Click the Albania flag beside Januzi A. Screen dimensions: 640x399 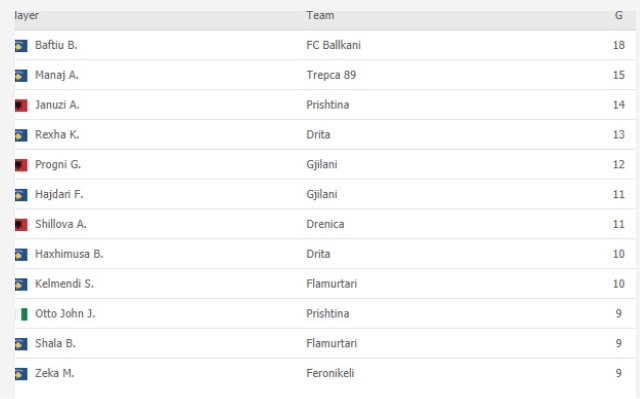pos(21,105)
